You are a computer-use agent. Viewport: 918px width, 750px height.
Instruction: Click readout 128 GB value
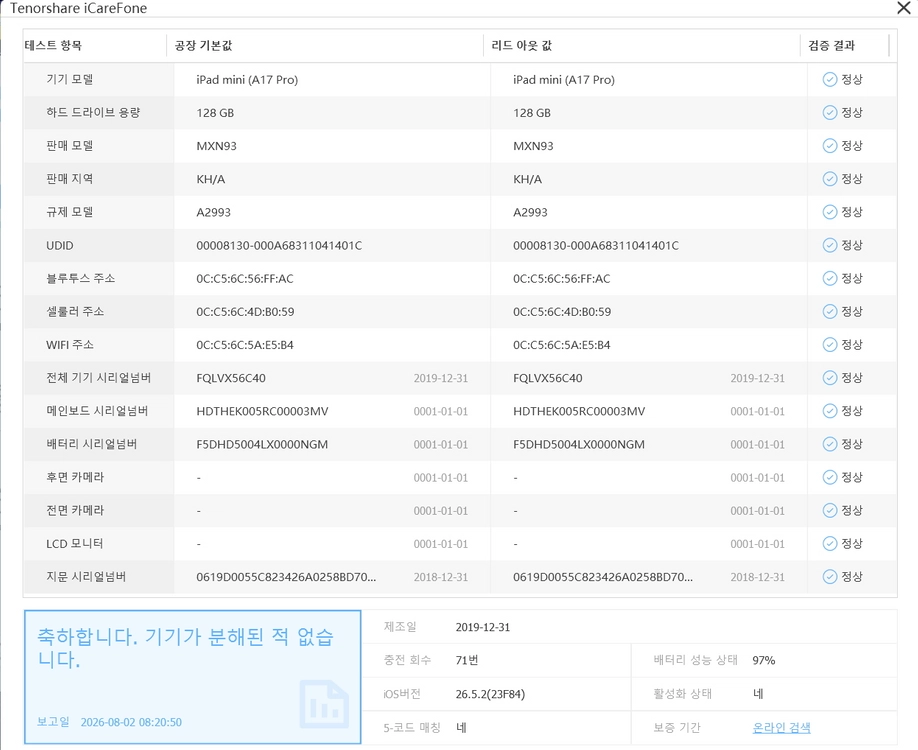pos(532,112)
